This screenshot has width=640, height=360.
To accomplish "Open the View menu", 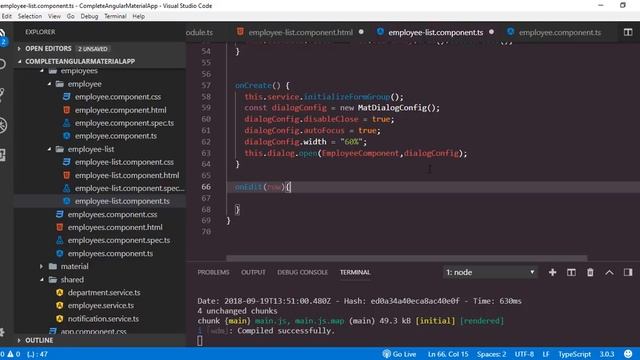I will click(54, 16).
